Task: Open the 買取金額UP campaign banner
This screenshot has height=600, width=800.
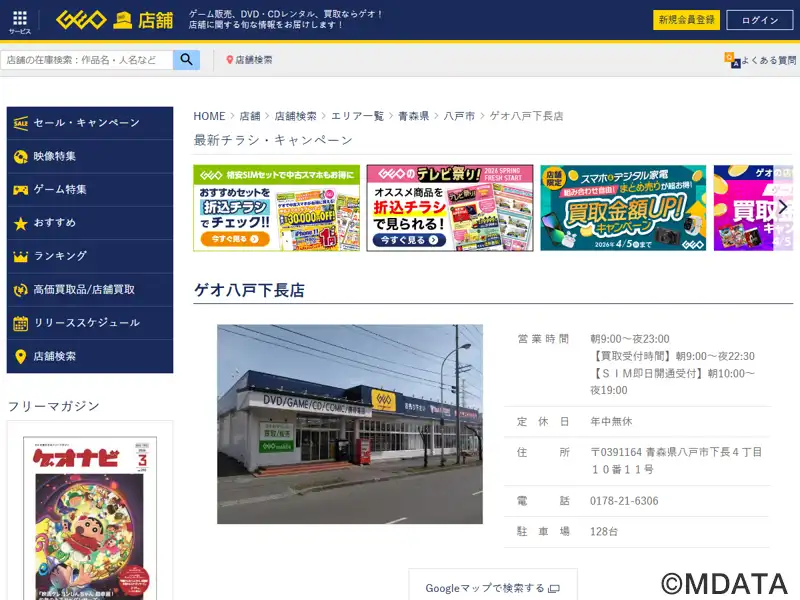Action: [x=623, y=208]
